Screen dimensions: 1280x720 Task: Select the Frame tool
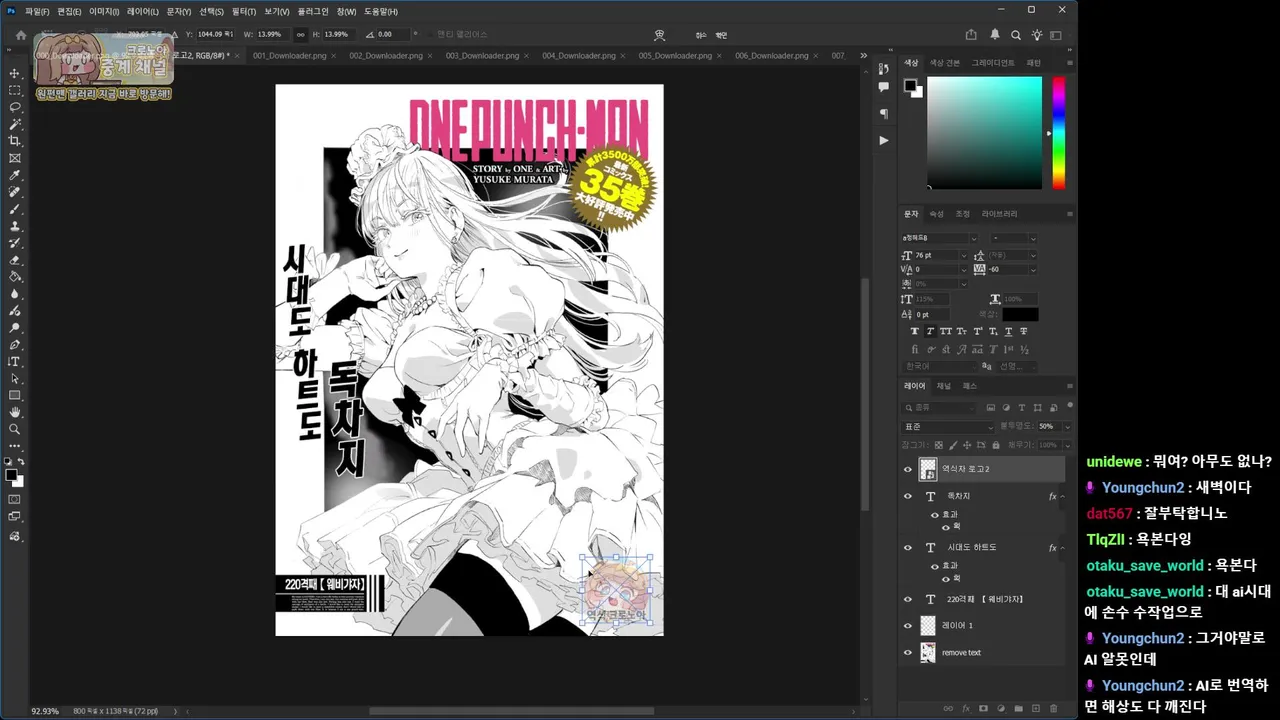14,158
